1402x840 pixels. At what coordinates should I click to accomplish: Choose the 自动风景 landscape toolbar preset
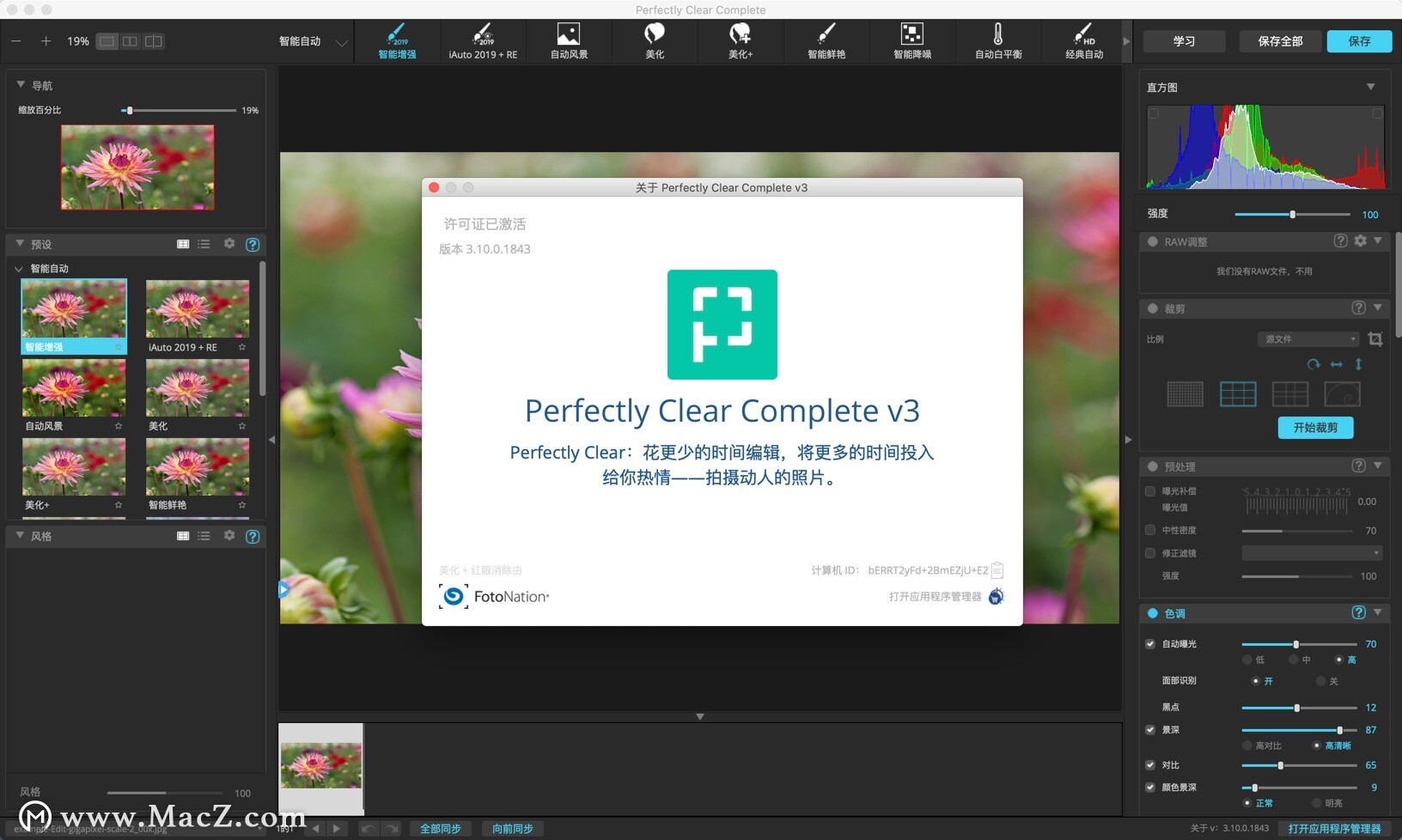pyautogui.click(x=569, y=41)
